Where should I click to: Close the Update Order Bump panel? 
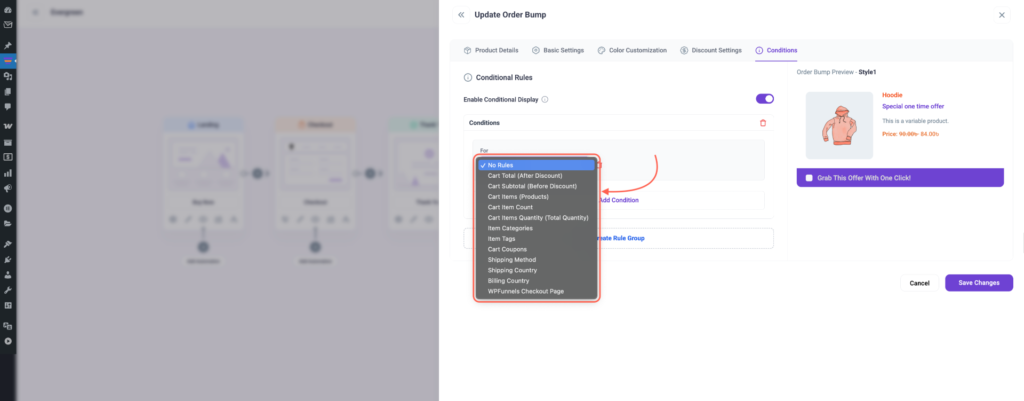pyautogui.click(x=1002, y=15)
